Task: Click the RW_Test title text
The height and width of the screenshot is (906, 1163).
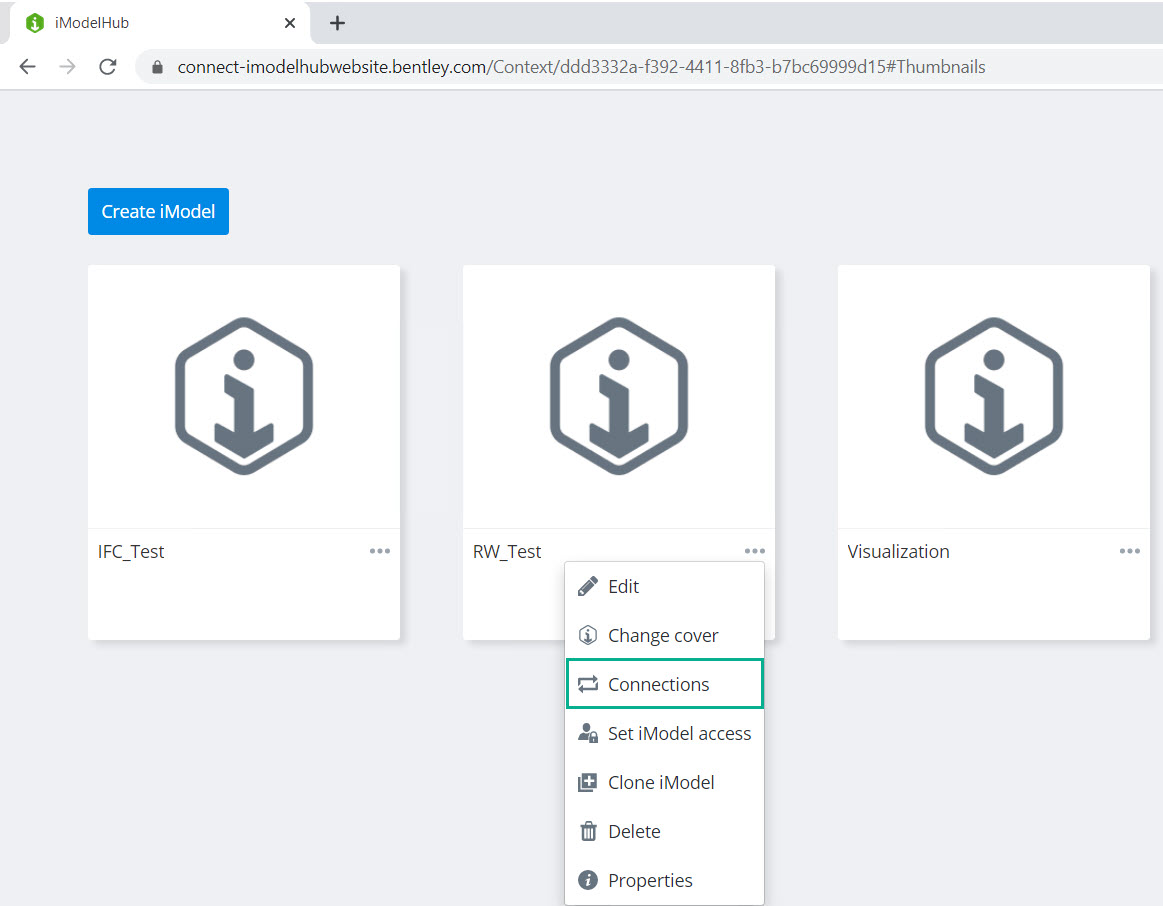Action: pos(507,552)
